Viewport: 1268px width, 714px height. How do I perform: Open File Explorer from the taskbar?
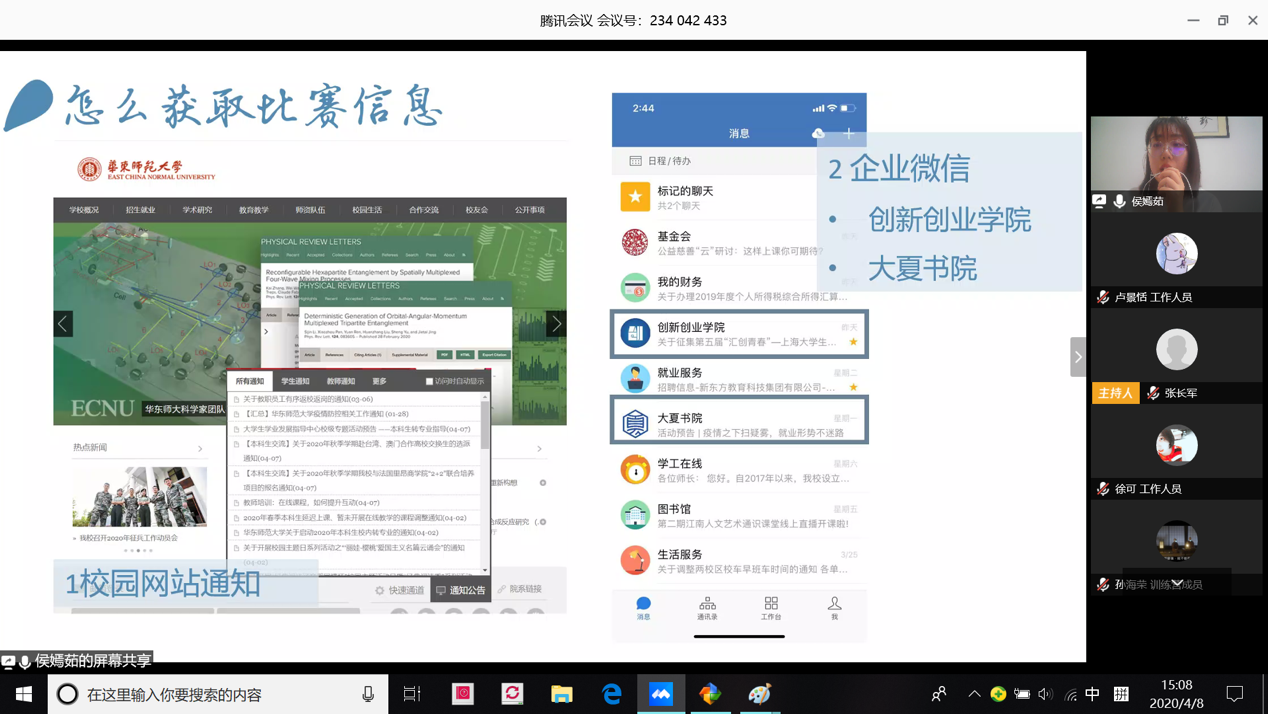[562, 693]
